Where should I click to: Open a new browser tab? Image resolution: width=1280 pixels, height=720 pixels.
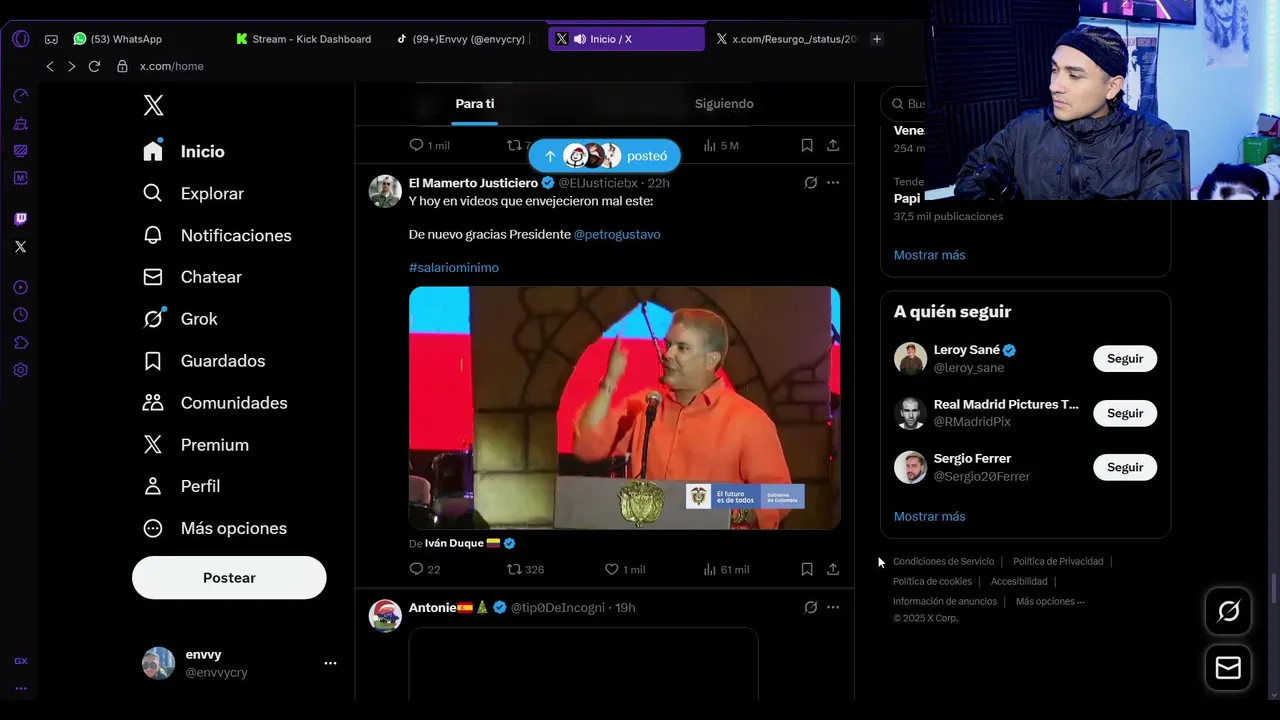pos(877,39)
